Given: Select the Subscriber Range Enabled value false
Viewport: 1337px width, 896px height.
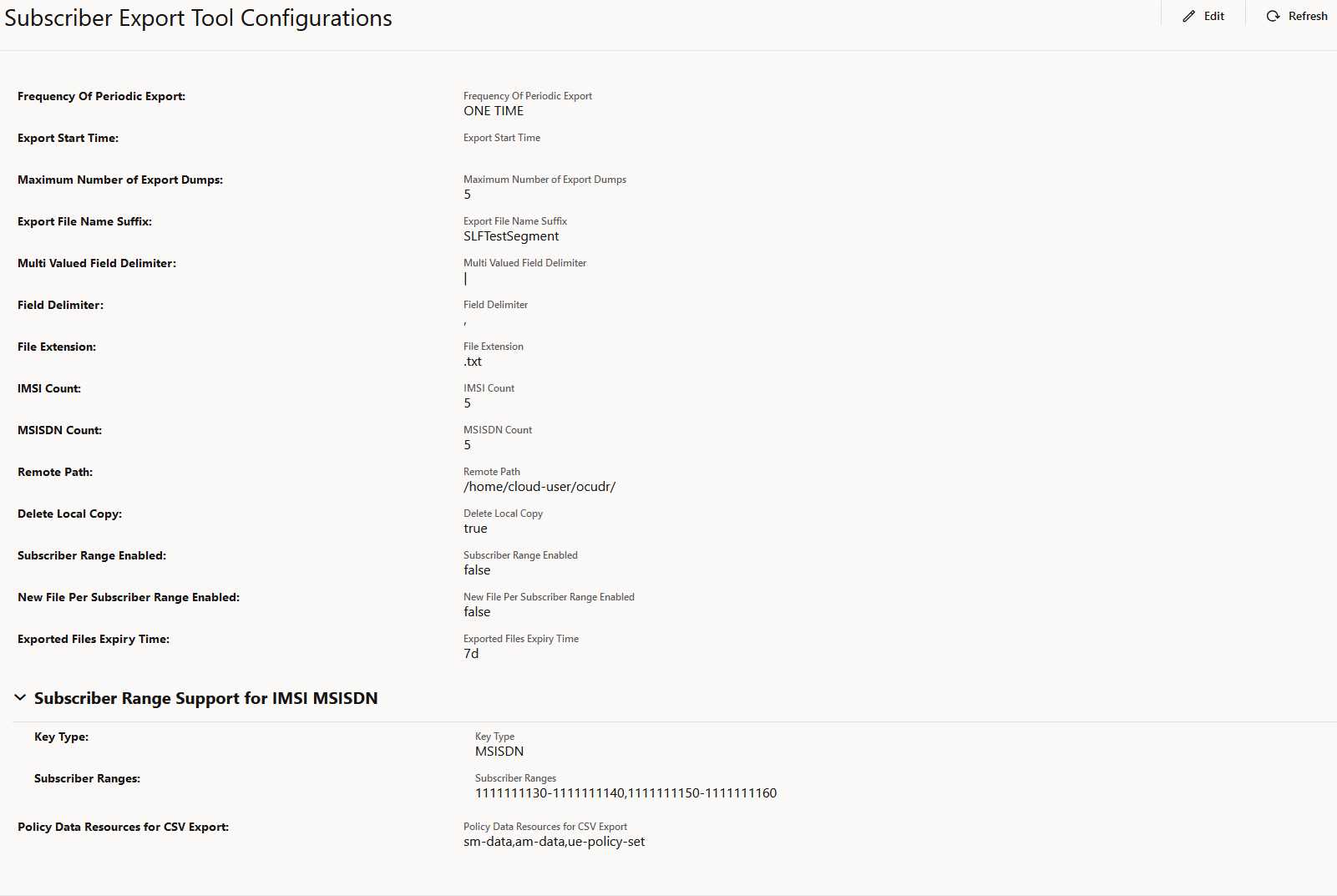Looking at the screenshot, I should coord(477,569).
